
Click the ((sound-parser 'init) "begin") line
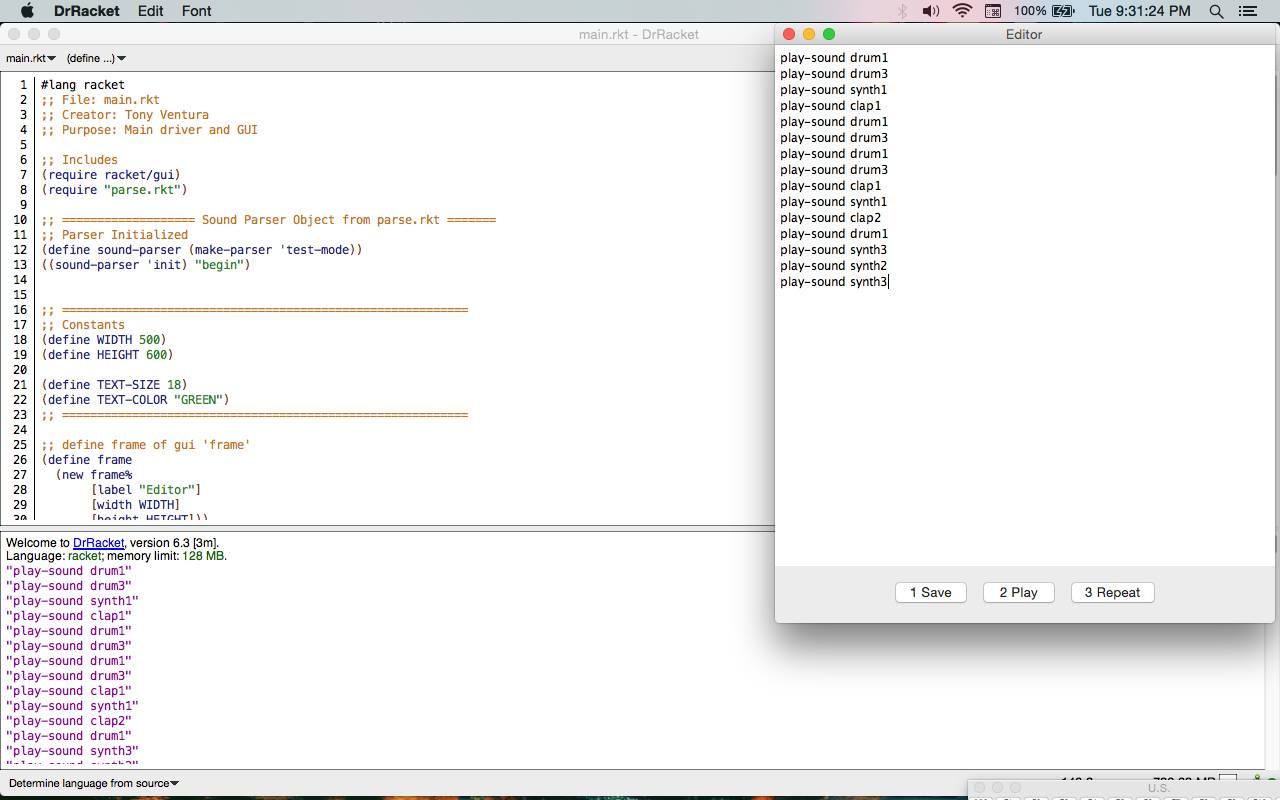tap(146, 265)
